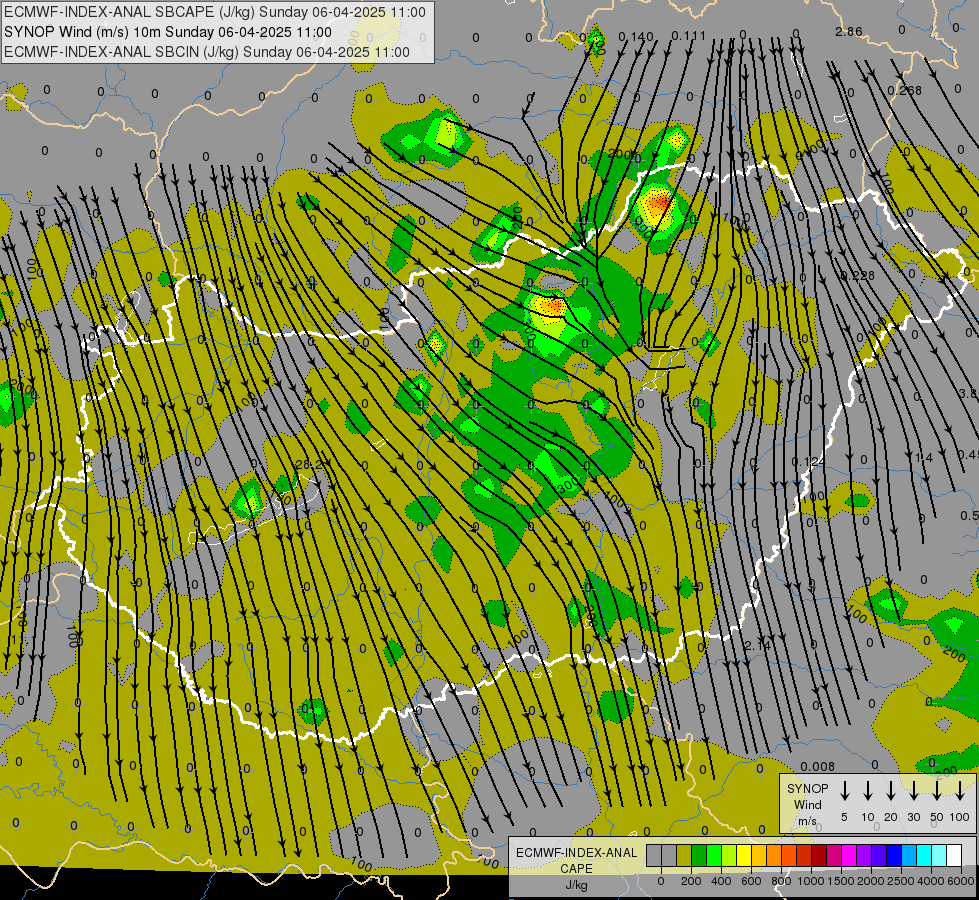This screenshot has width=979, height=900.
Task: Click the 800 tick label on the CAPE scale
Action: [x=781, y=881]
